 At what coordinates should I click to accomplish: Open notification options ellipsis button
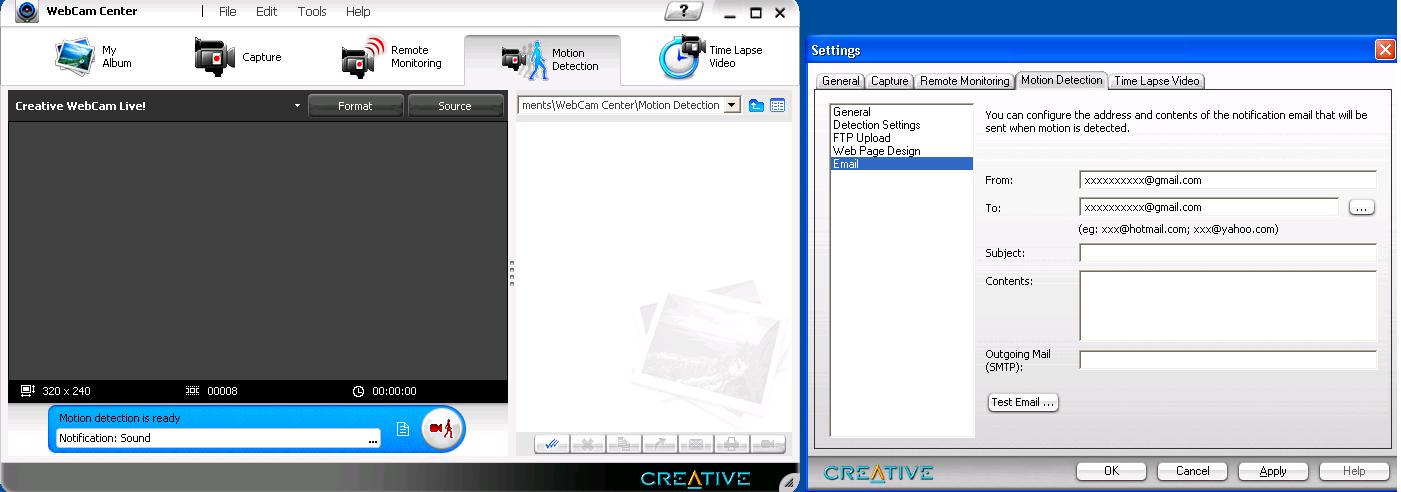tap(373, 438)
